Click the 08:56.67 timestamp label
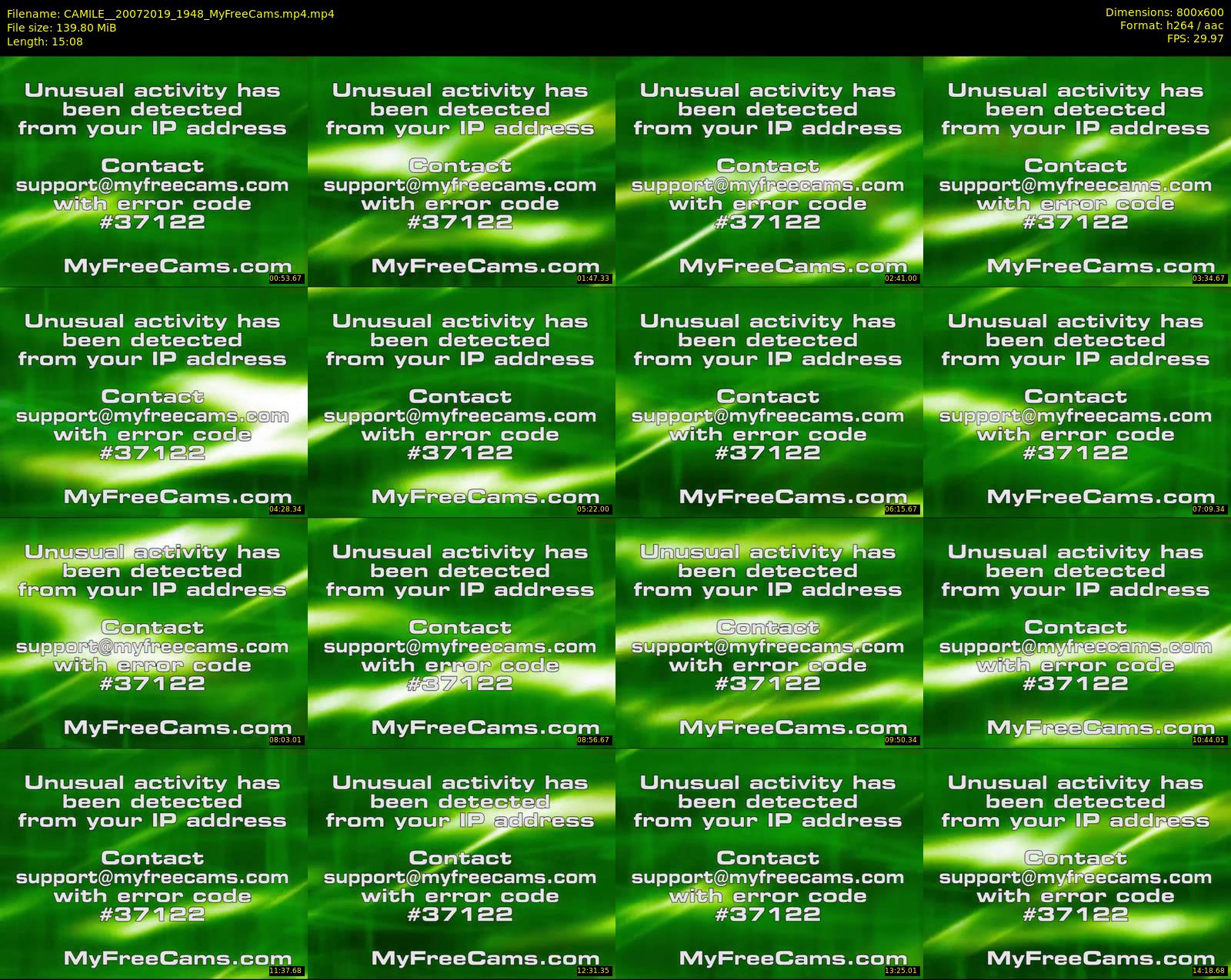 pyautogui.click(x=594, y=740)
